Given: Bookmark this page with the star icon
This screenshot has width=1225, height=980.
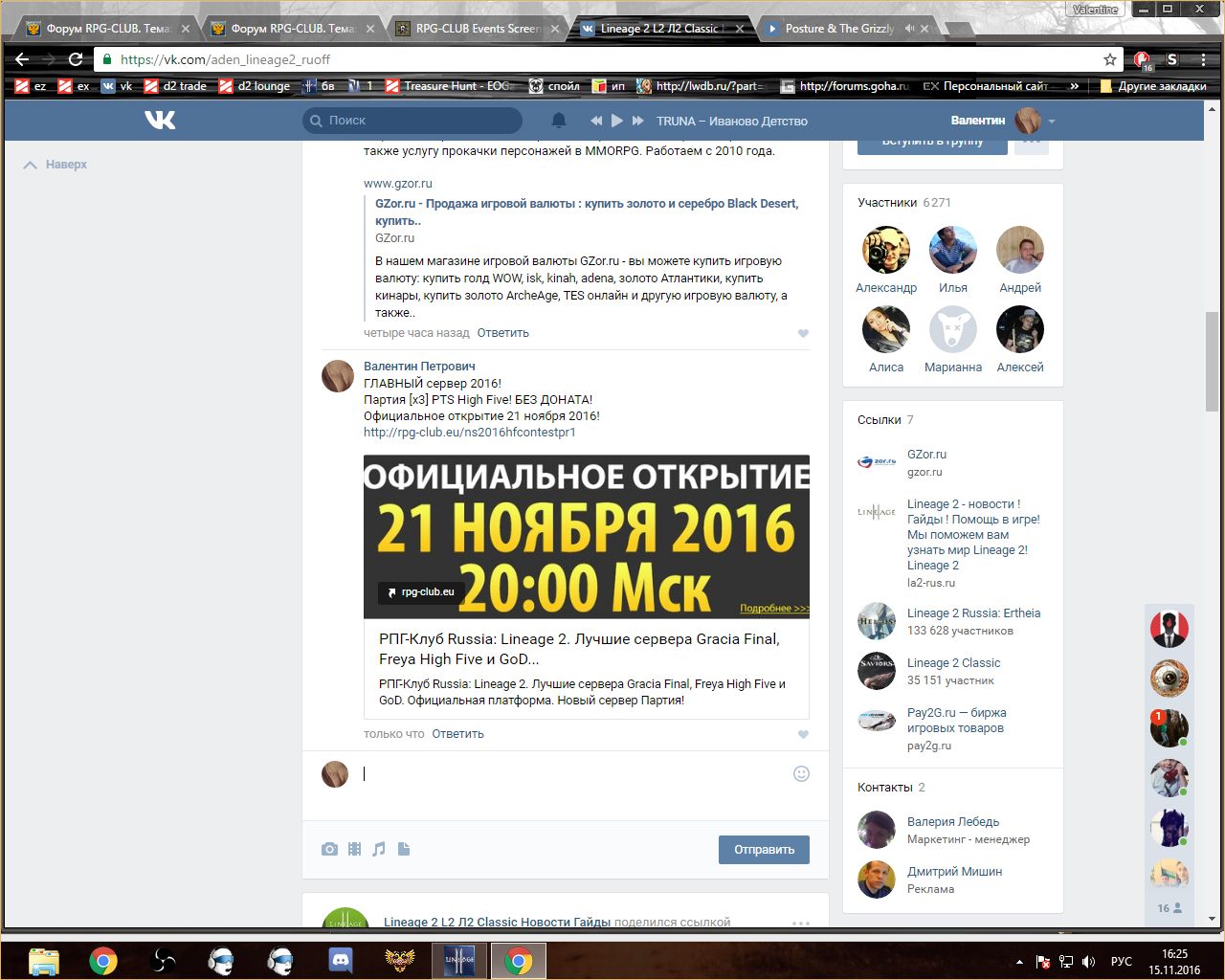Looking at the screenshot, I should pos(1110,59).
